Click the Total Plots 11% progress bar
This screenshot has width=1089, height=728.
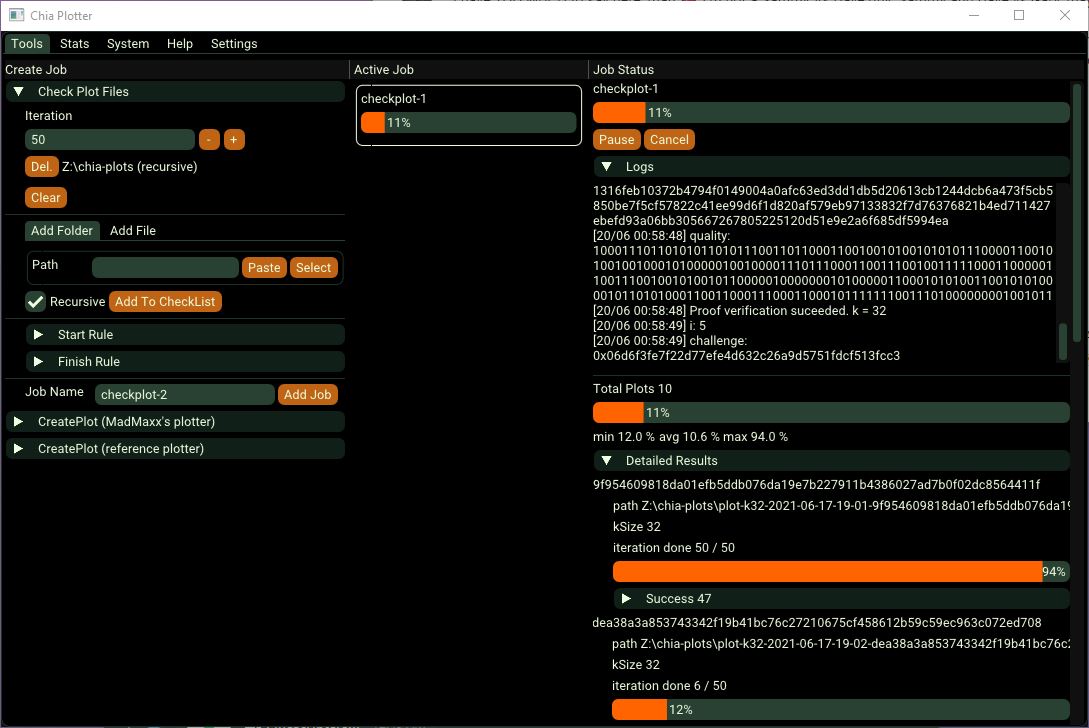tap(831, 413)
